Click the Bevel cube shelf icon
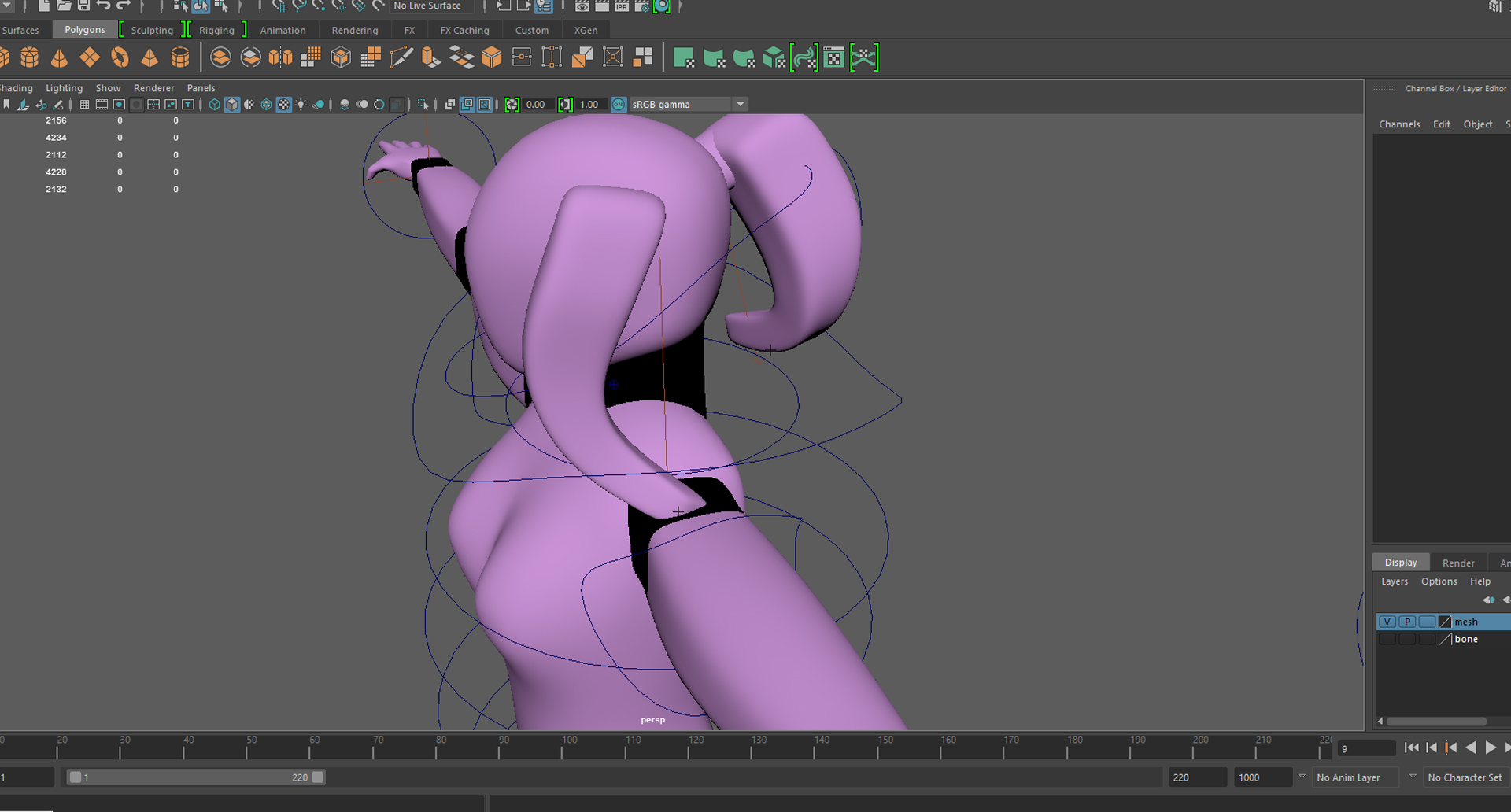1511x812 pixels. pyautogui.click(x=492, y=57)
